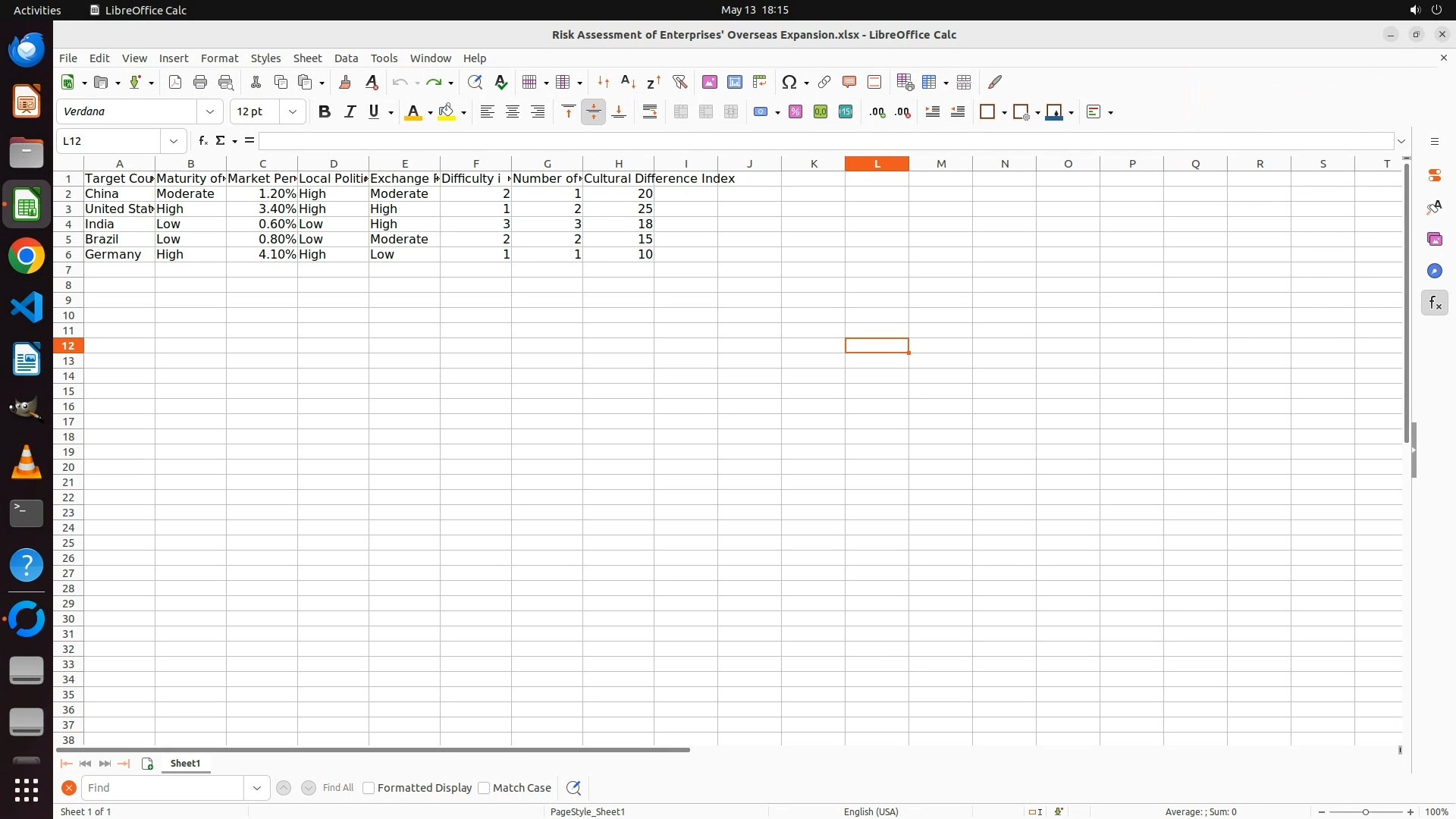The height and width of the screenshot is (819, 1456).
Task: Format selection as percent
Action: [795, 112]
